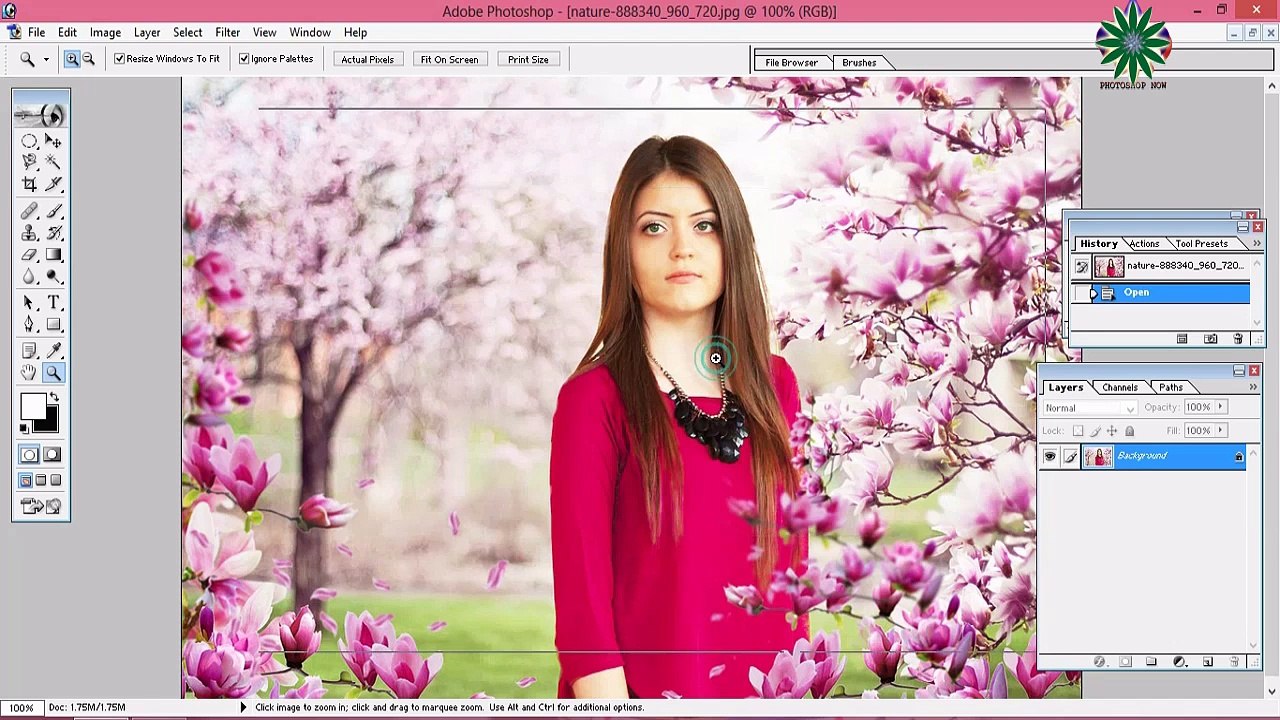This screenshot has width=1280, height=720.
Task: Switch to Quick Mask mode
Action: [x=52, y=455]
